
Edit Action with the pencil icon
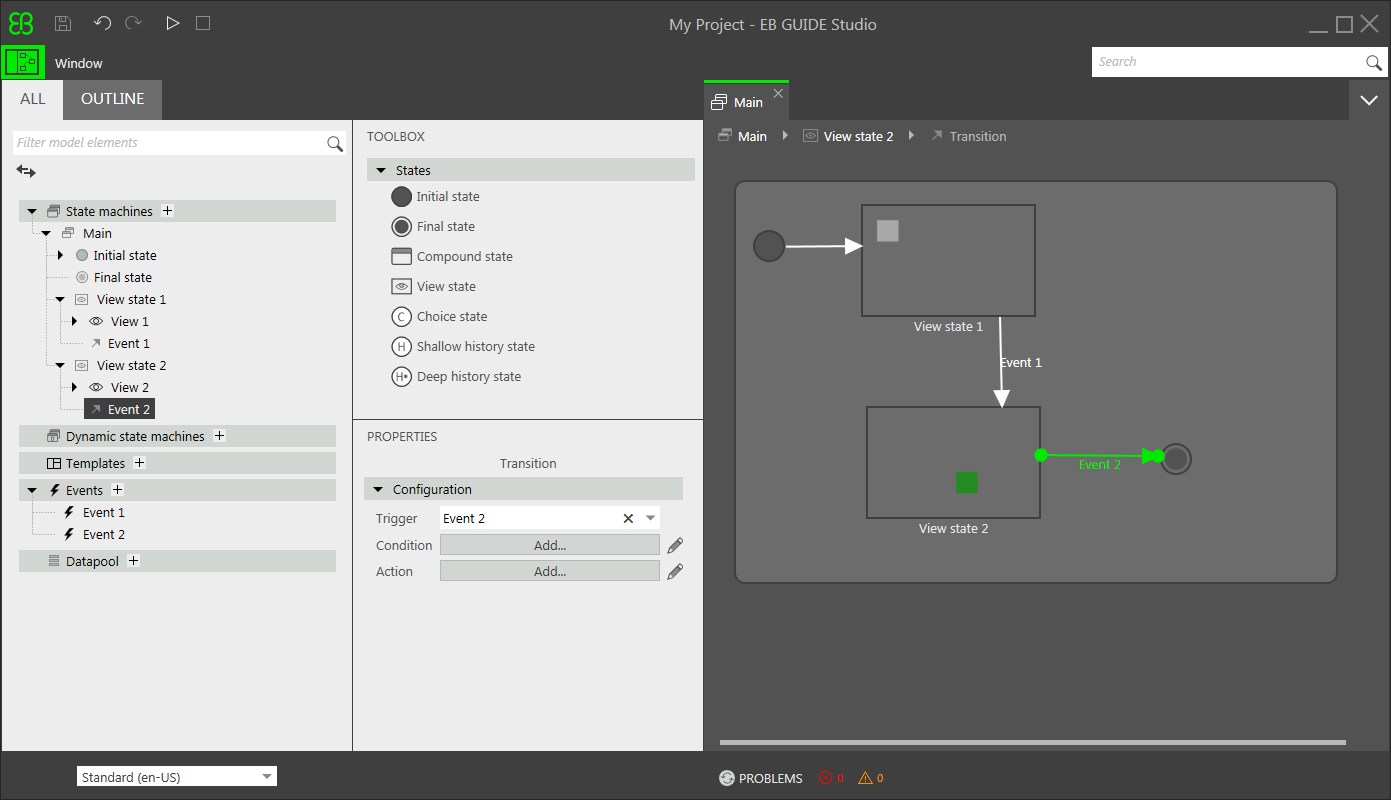tap(675, 571)
